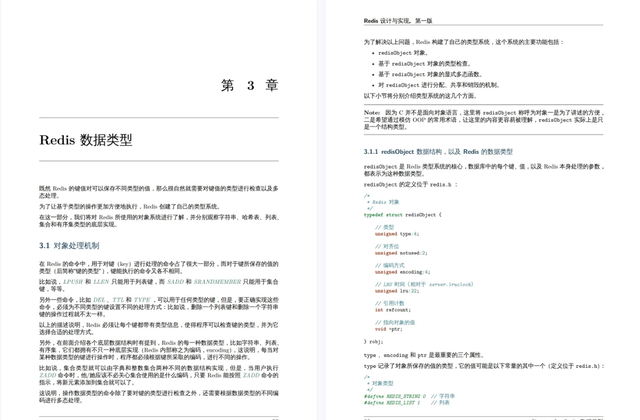Click the paragraph starting '为了解决以上问题'
Screen dimensions: 640x420
(464, 42)
